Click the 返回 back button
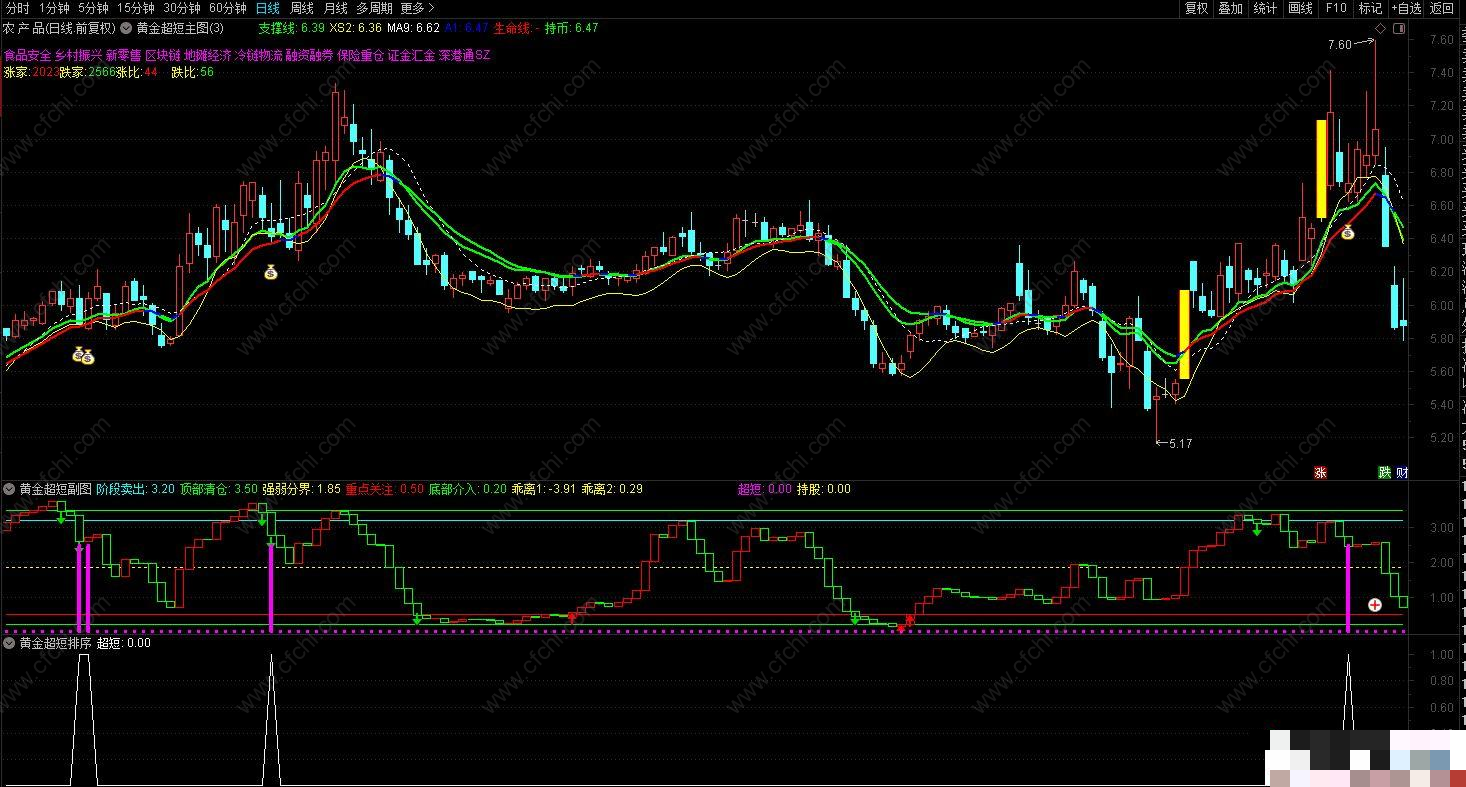Viewport: 1466px width, 787px height. [x=1442, y=8]
